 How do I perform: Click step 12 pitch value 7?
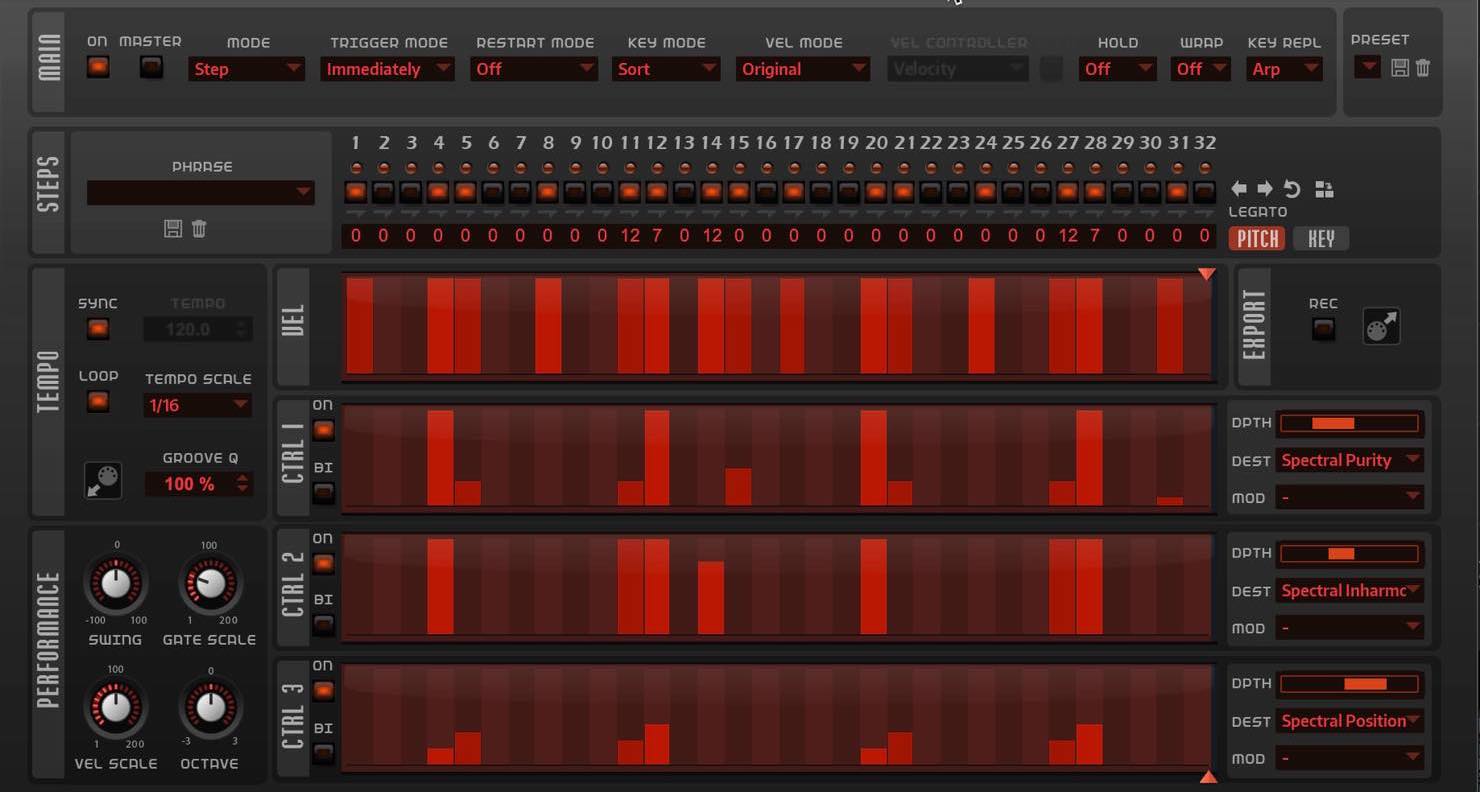tap(657, 236)
